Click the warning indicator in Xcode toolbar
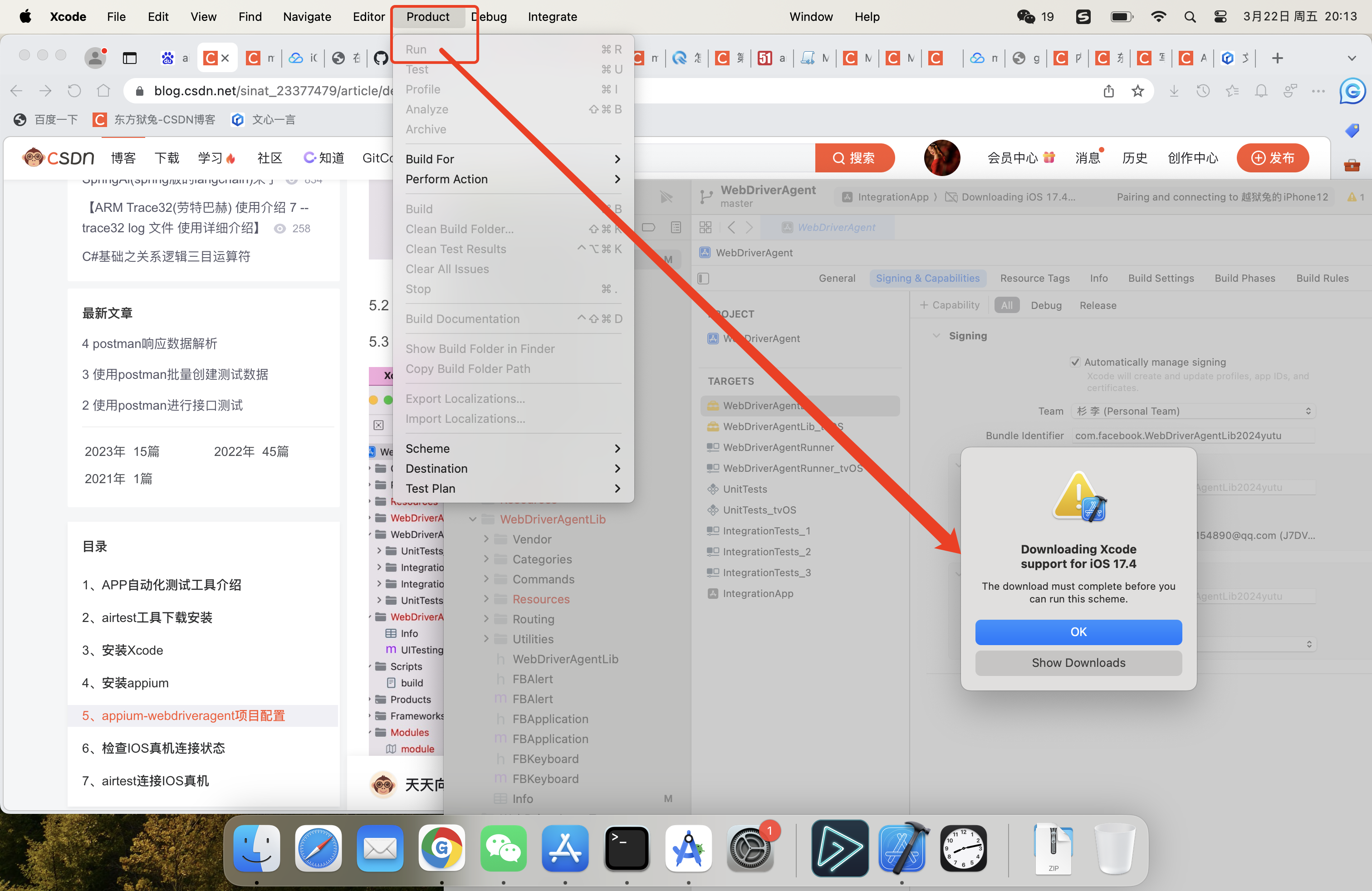 coord(1355,197)
